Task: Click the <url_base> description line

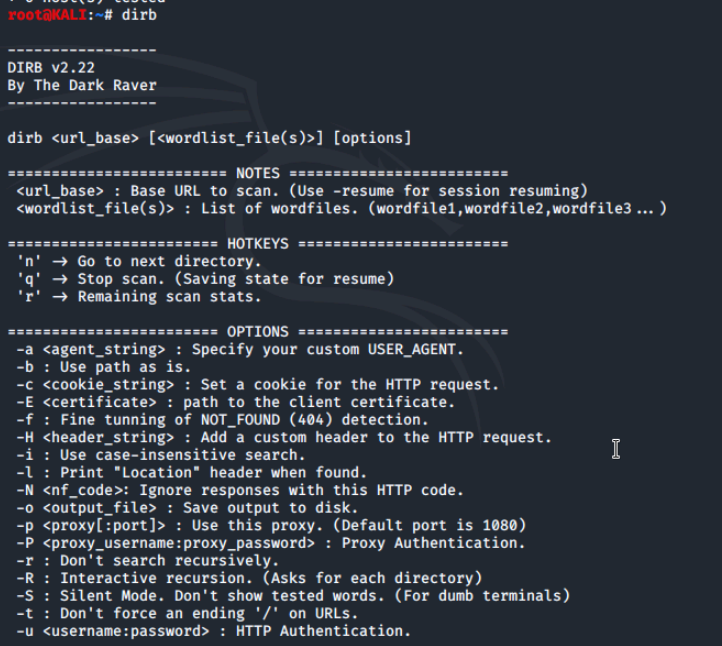Action: pos(303,191)
